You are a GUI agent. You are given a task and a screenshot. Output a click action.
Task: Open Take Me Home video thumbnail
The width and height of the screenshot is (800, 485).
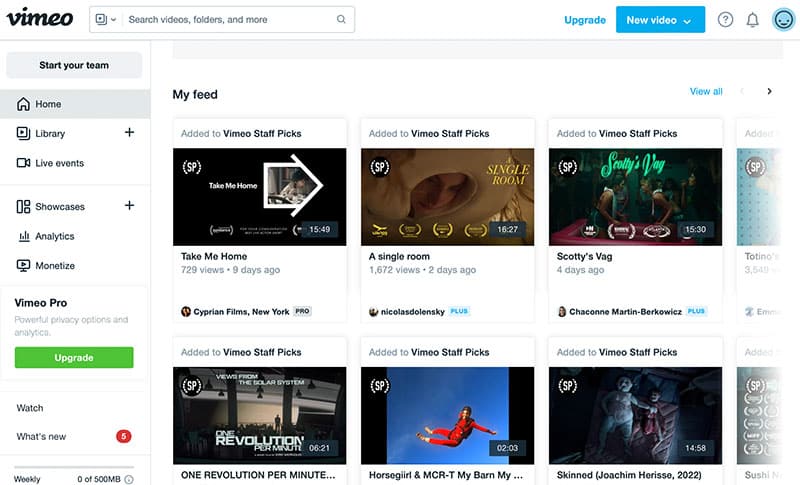(x=260, y=197)
